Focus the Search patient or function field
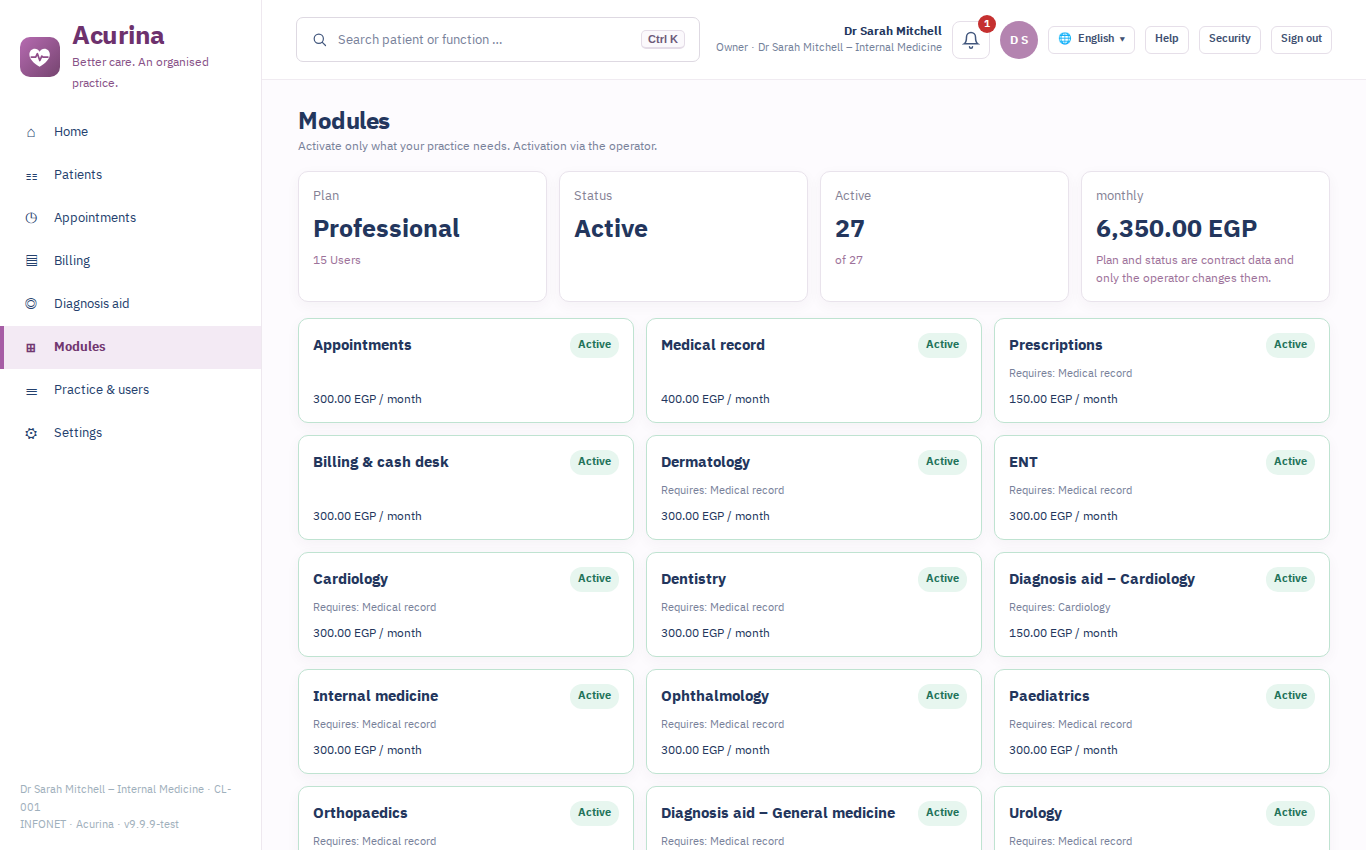The image size is (1366, 850). pos(498,40)
